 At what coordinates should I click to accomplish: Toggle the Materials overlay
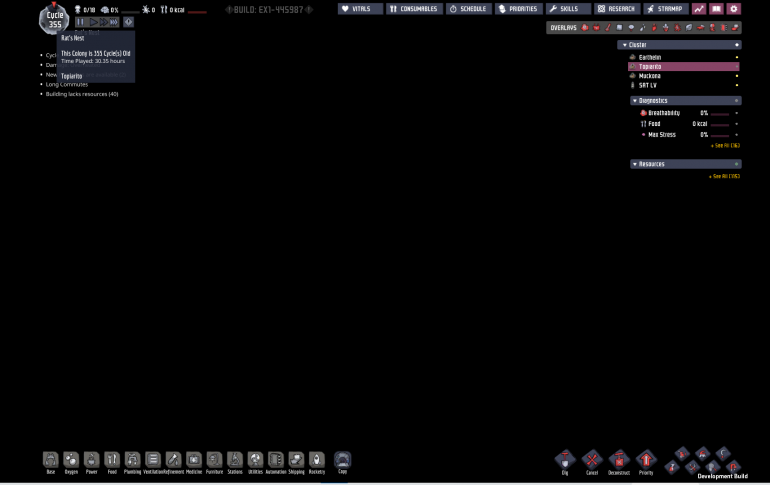tap(619, 27)
